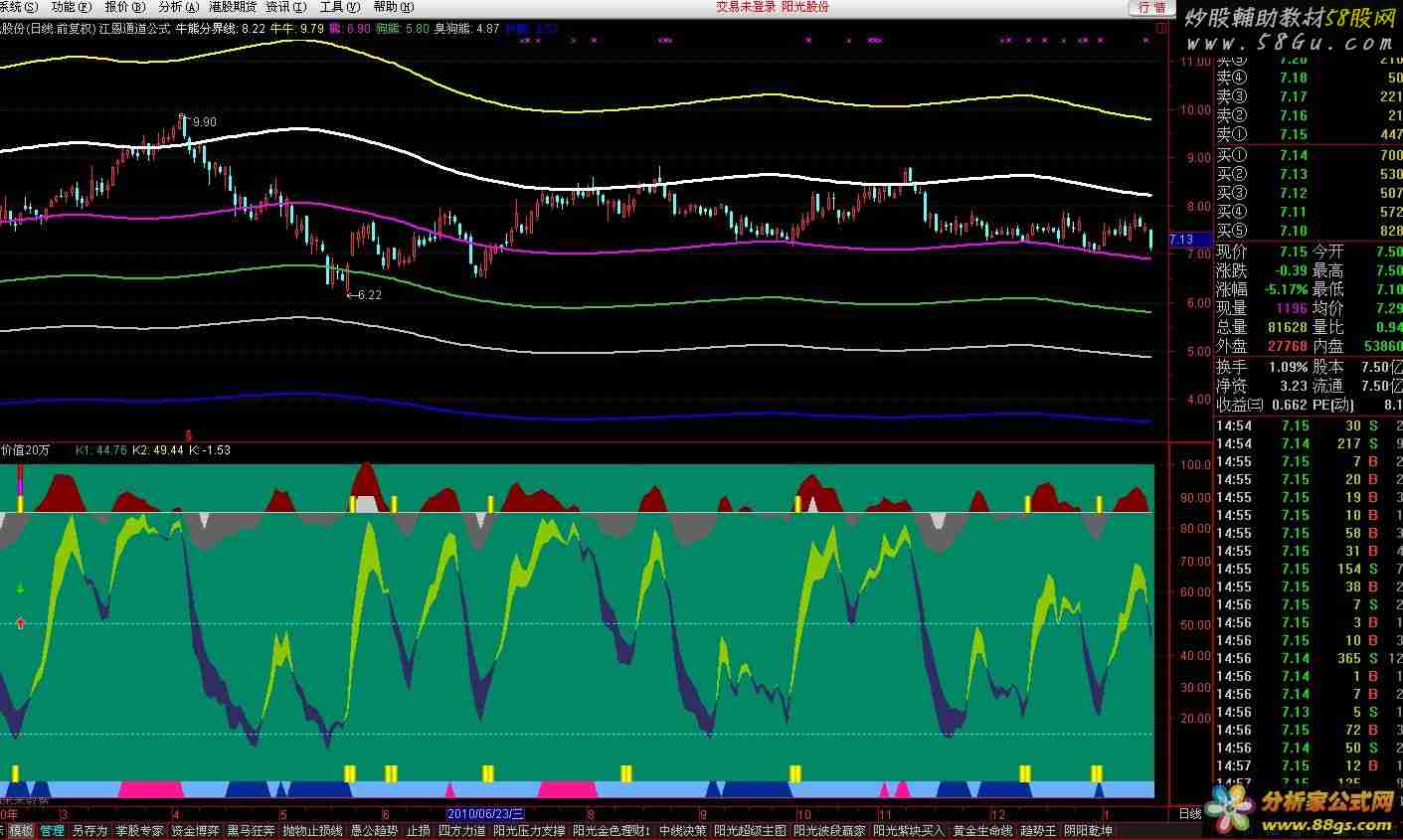Switch to the 阳光紫块买入 indicator tab
Image resolution: width=1403 pixels, height=840 pixels.
coord(909,830)
